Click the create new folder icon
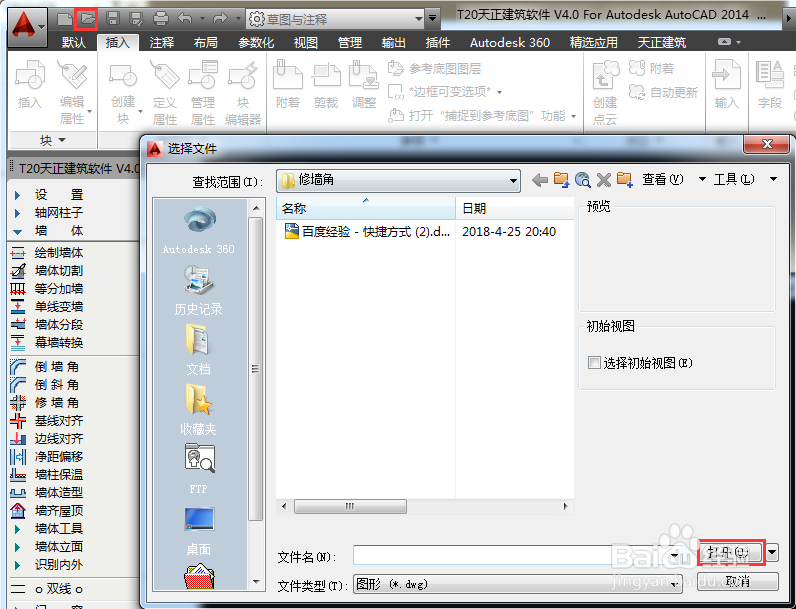This screenshot has width=796, height=609. point(624,180)
